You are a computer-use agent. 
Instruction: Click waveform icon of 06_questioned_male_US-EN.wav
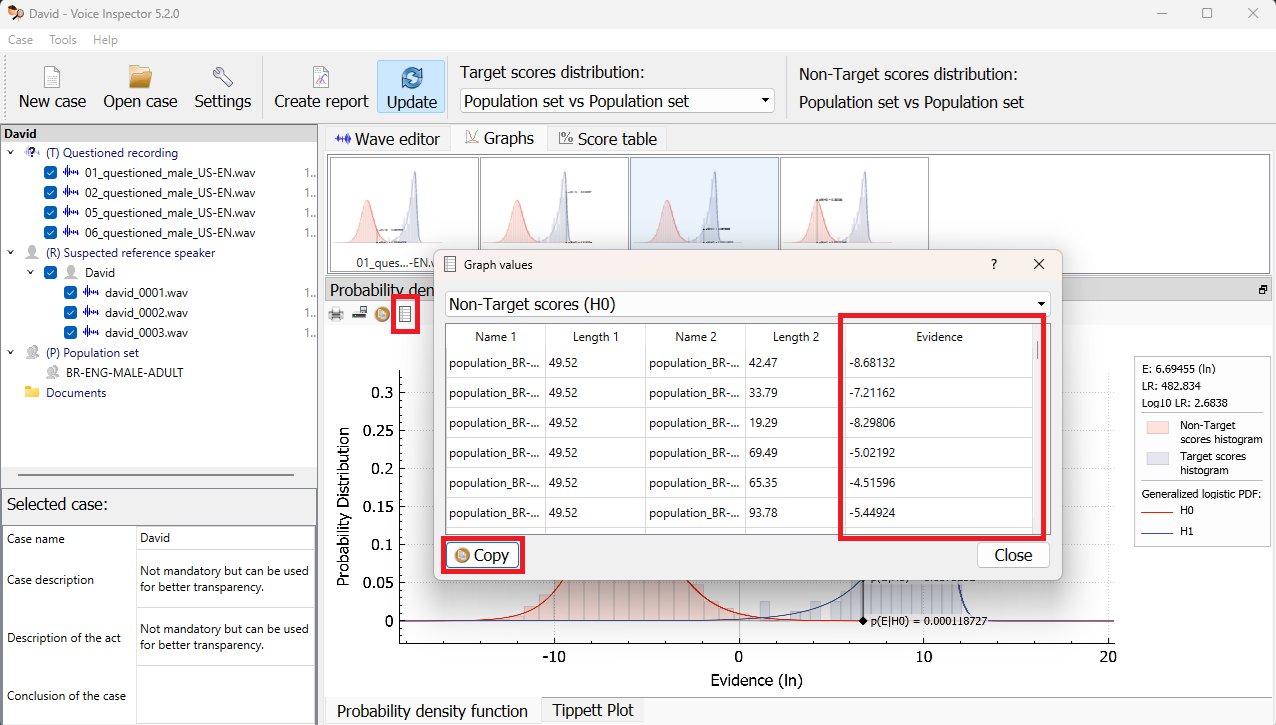point(72,233)
